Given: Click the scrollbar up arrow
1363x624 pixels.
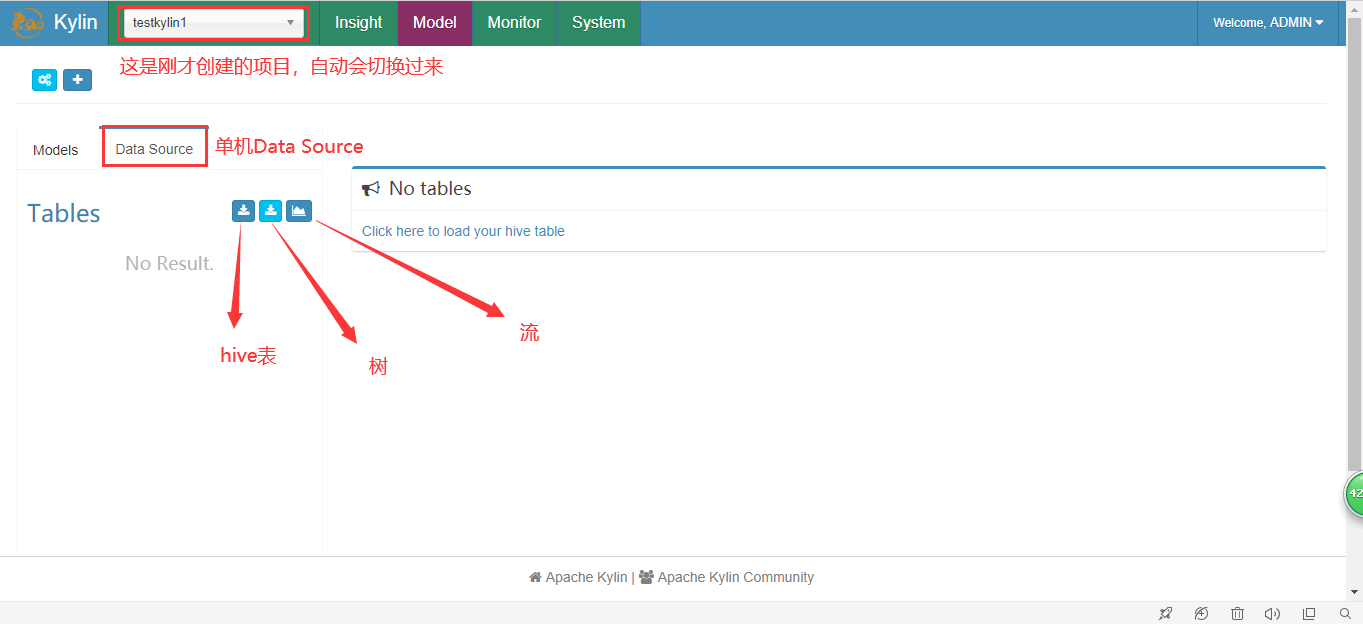Looking at the screenshot, I should tap(1354, 8).
